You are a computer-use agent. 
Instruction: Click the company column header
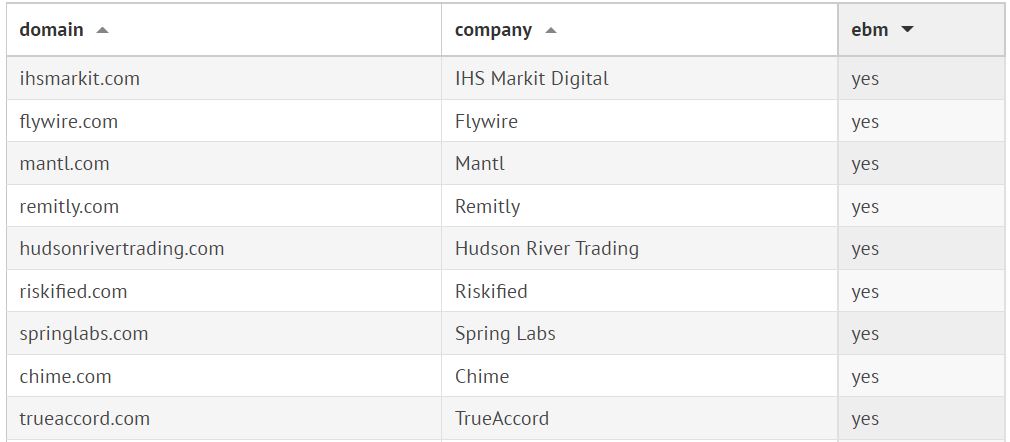pos(493,30)
